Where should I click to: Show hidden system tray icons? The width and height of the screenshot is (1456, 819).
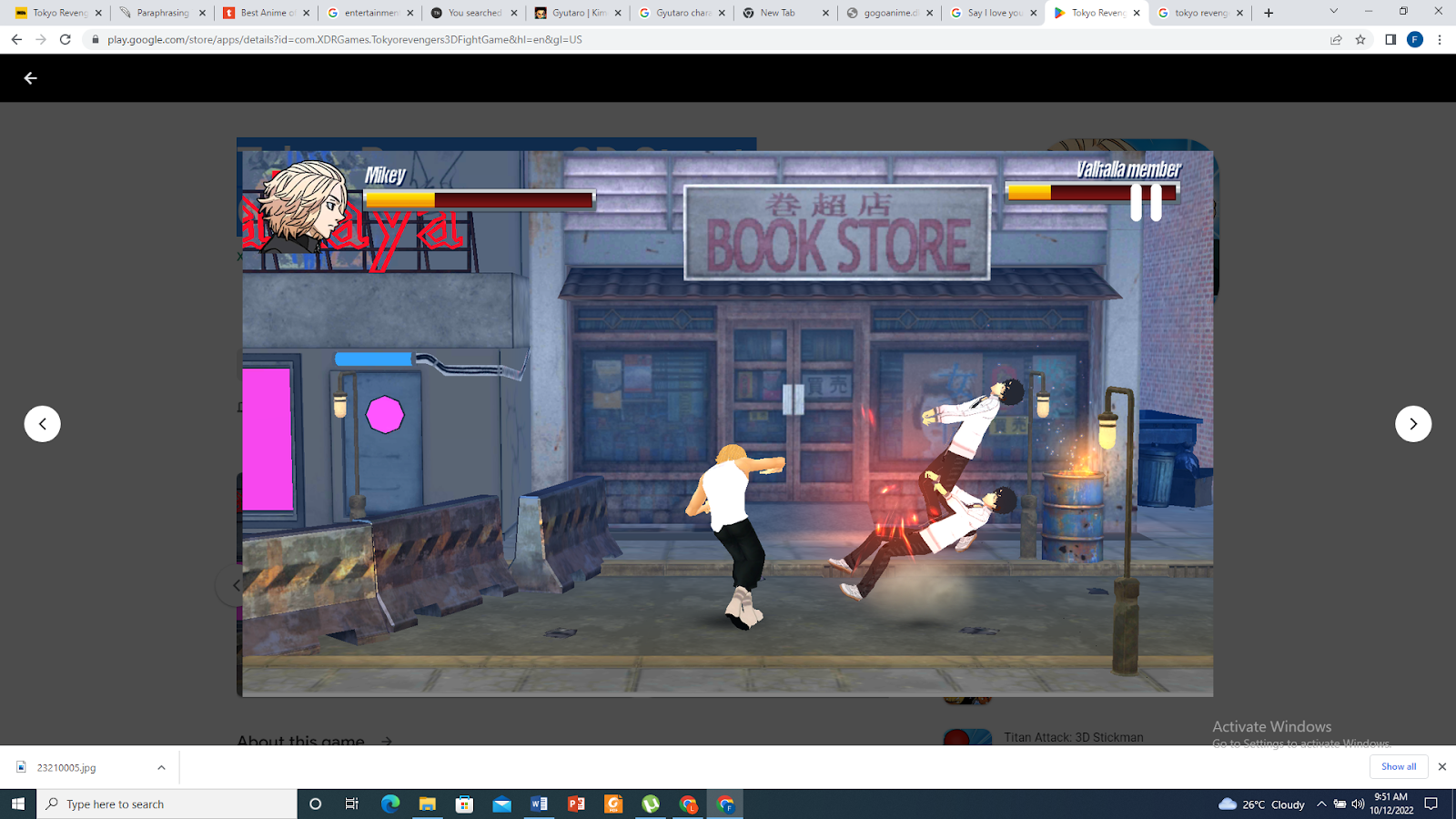[1321, 804]
